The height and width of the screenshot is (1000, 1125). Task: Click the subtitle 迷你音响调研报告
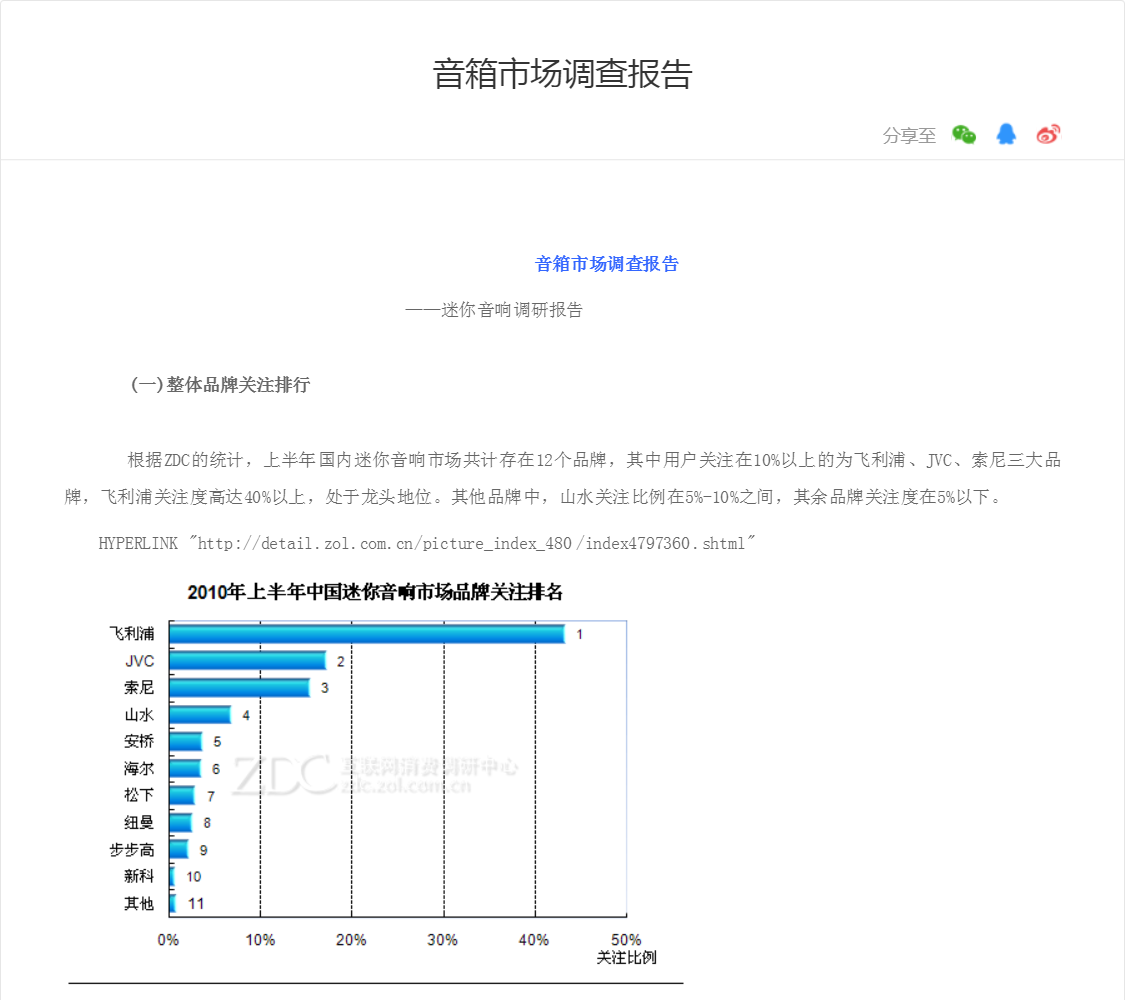(494, 310)
